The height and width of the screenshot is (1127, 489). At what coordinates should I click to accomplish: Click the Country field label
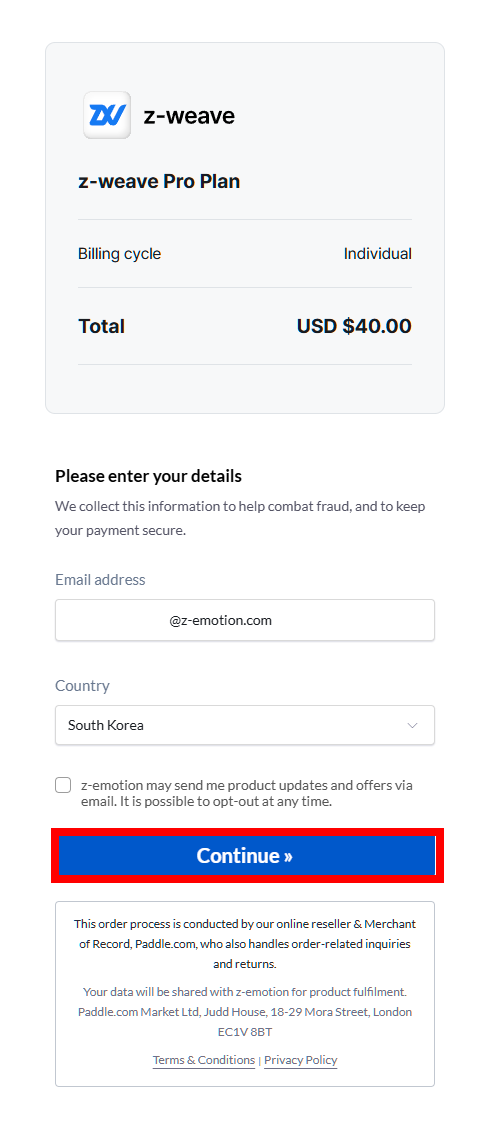pos(83,686)
